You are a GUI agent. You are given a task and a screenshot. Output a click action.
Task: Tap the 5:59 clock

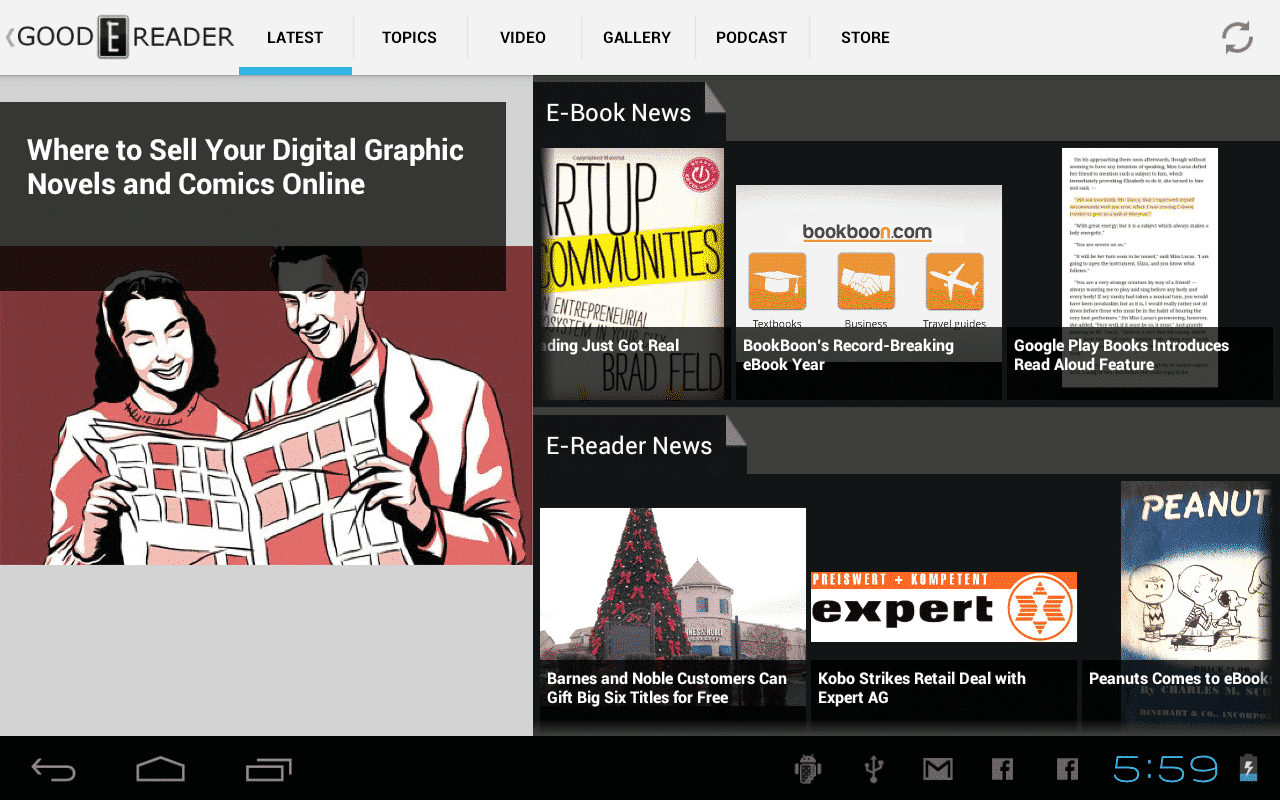(x=1166, y=768)
